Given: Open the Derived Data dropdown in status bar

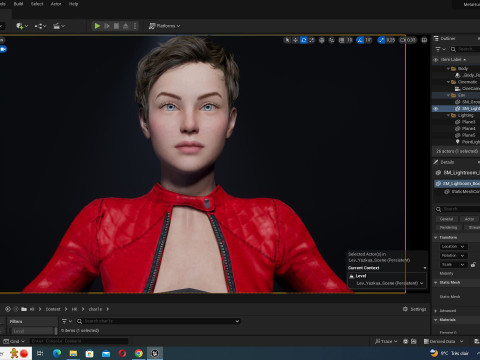Looking at the screenshot, I should pos(443,341).
